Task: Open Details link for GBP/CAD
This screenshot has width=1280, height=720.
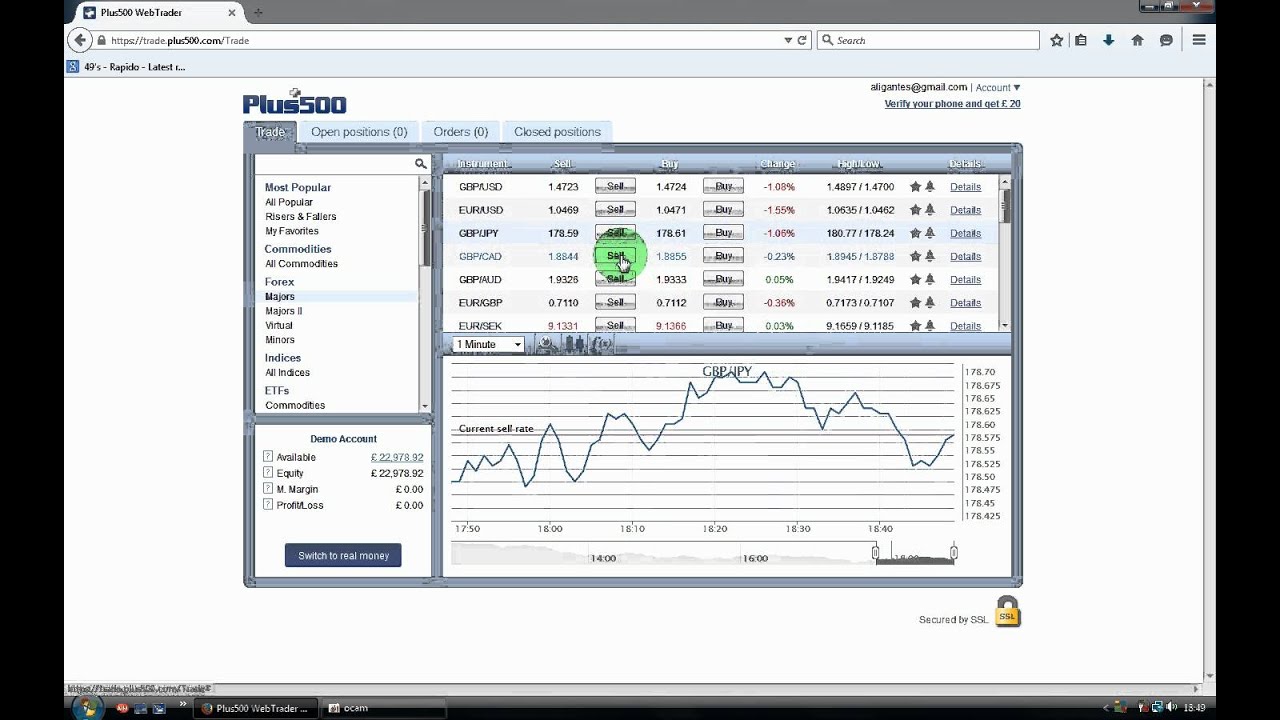Action: pos(965,256)
